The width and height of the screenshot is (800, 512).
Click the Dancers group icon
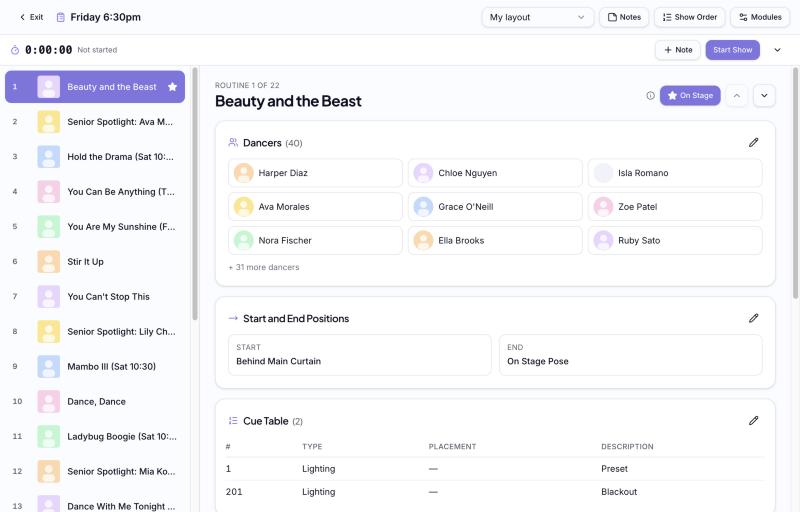pyautogui.click(x=233, y=143)
